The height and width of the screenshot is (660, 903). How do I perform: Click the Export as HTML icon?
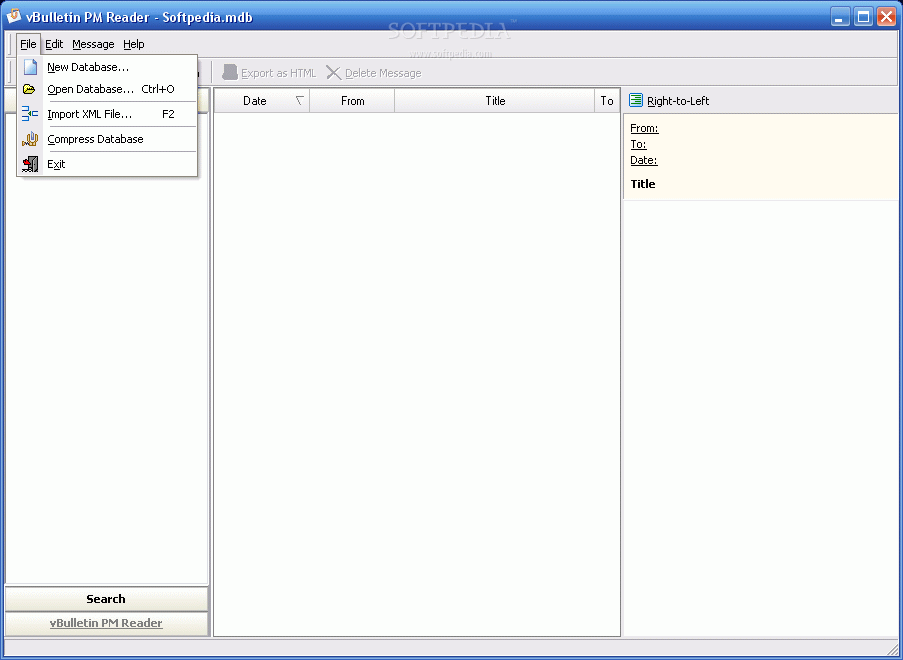click(x=230, y=73)
